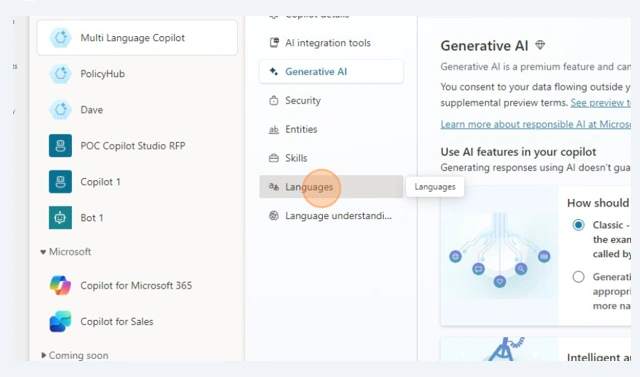The width and height of the screenshot is (640, 377).
Task: Click the Multi Language Copilot hexagon icon
Action: 60,38
